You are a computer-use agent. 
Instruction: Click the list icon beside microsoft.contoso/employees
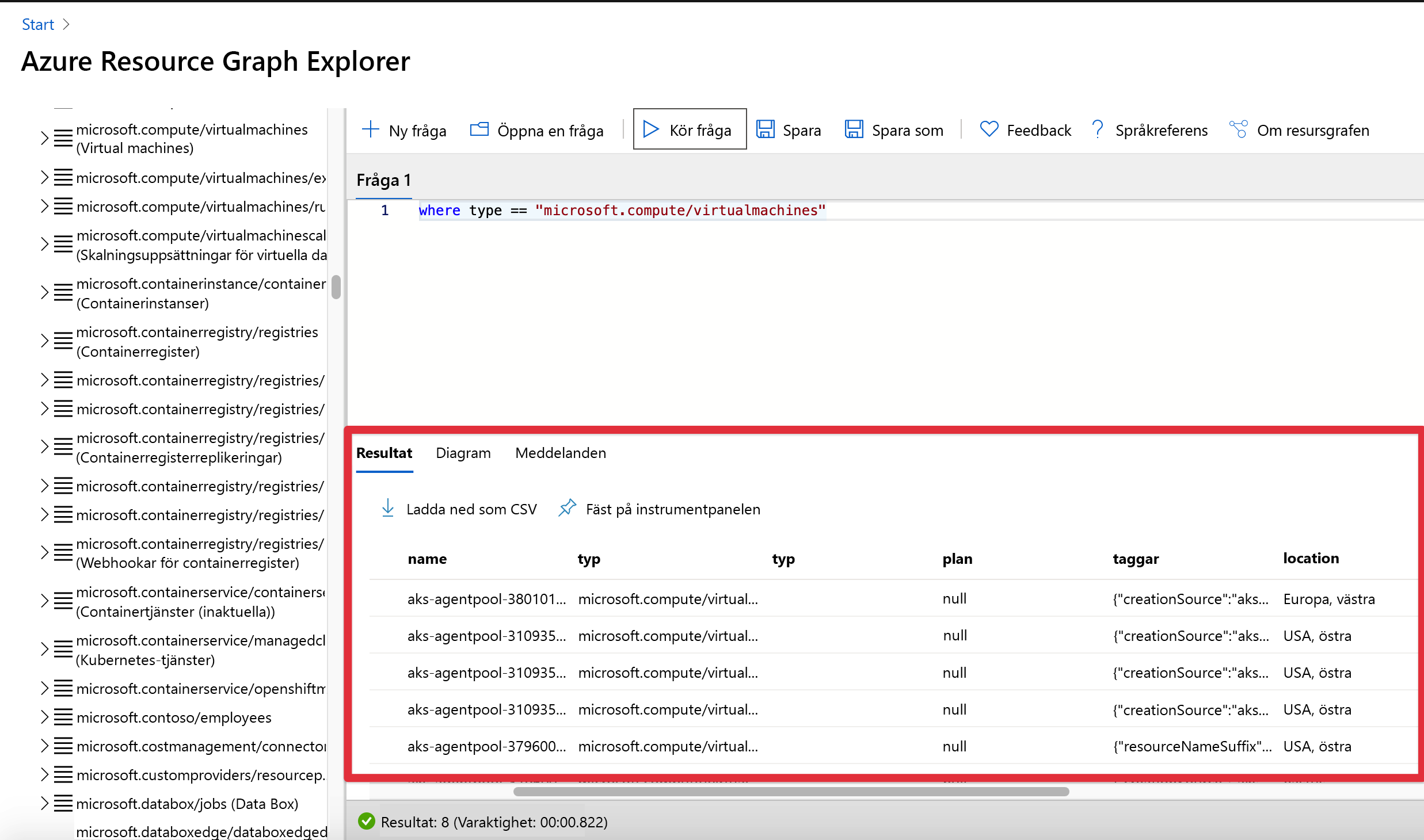(x=63, y=717)
